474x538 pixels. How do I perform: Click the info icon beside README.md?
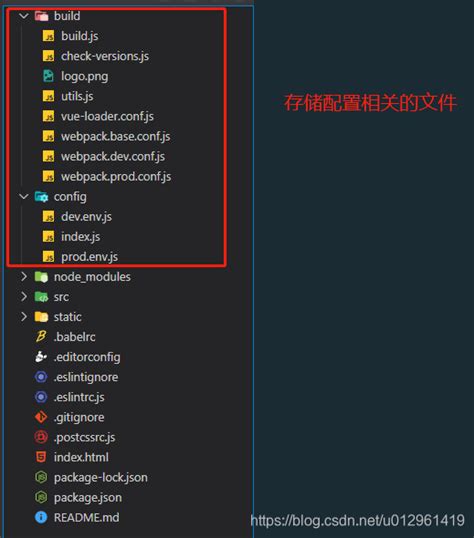tap(41, 517)
